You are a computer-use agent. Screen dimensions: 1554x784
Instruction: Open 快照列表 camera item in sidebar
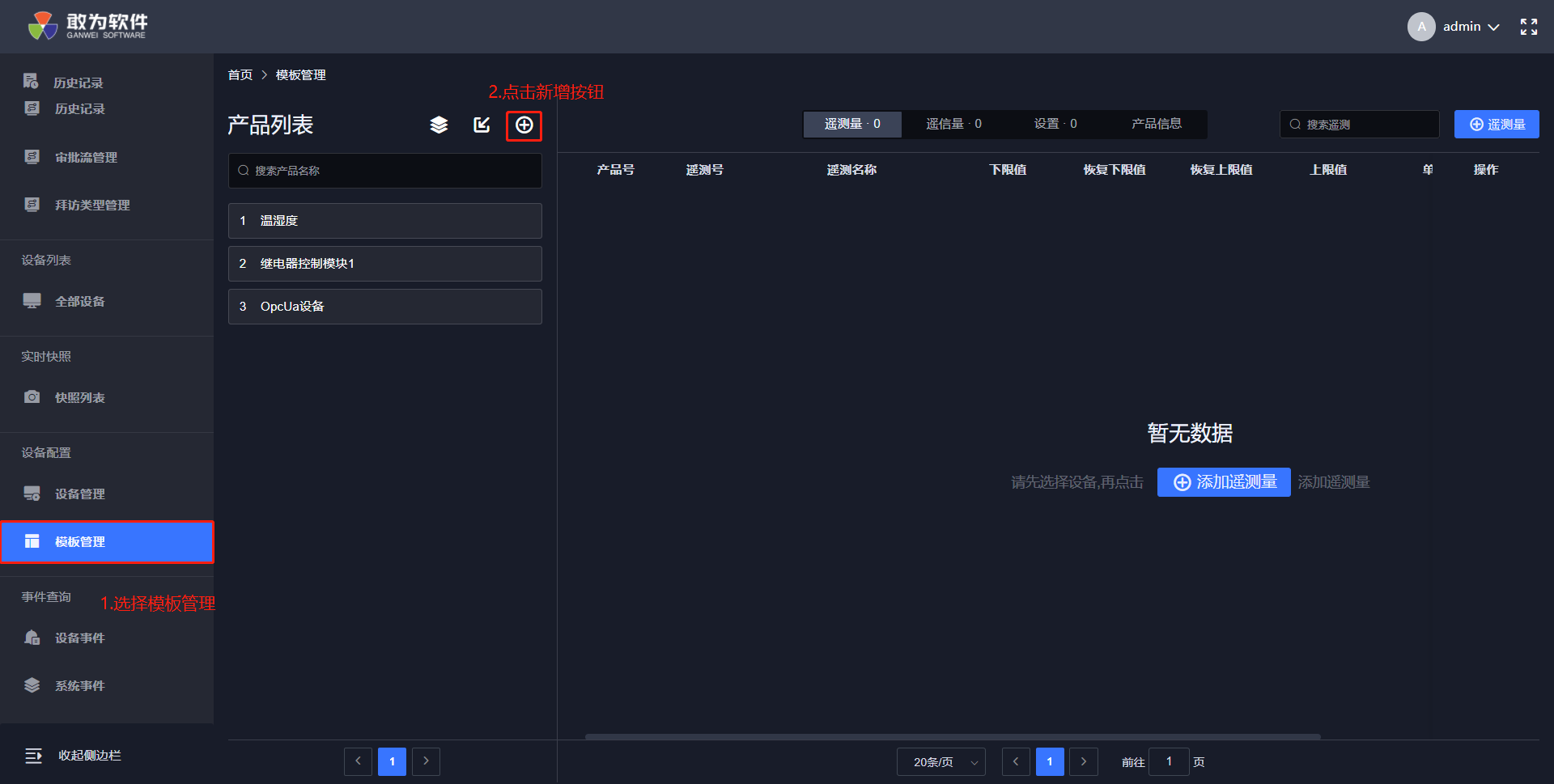coord(79,397)
